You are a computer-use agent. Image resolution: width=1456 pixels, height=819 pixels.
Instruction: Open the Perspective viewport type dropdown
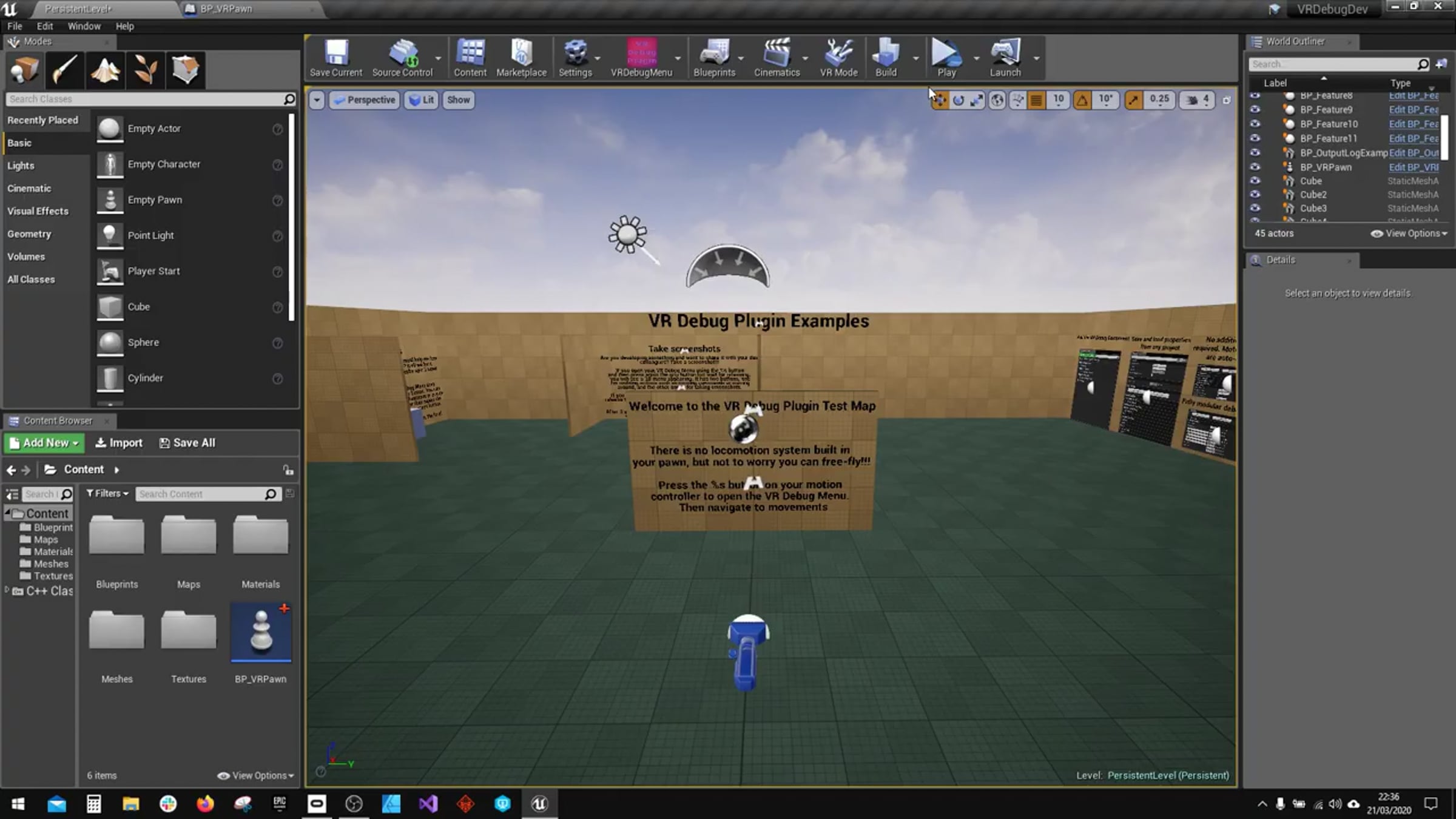pos(365,100)
